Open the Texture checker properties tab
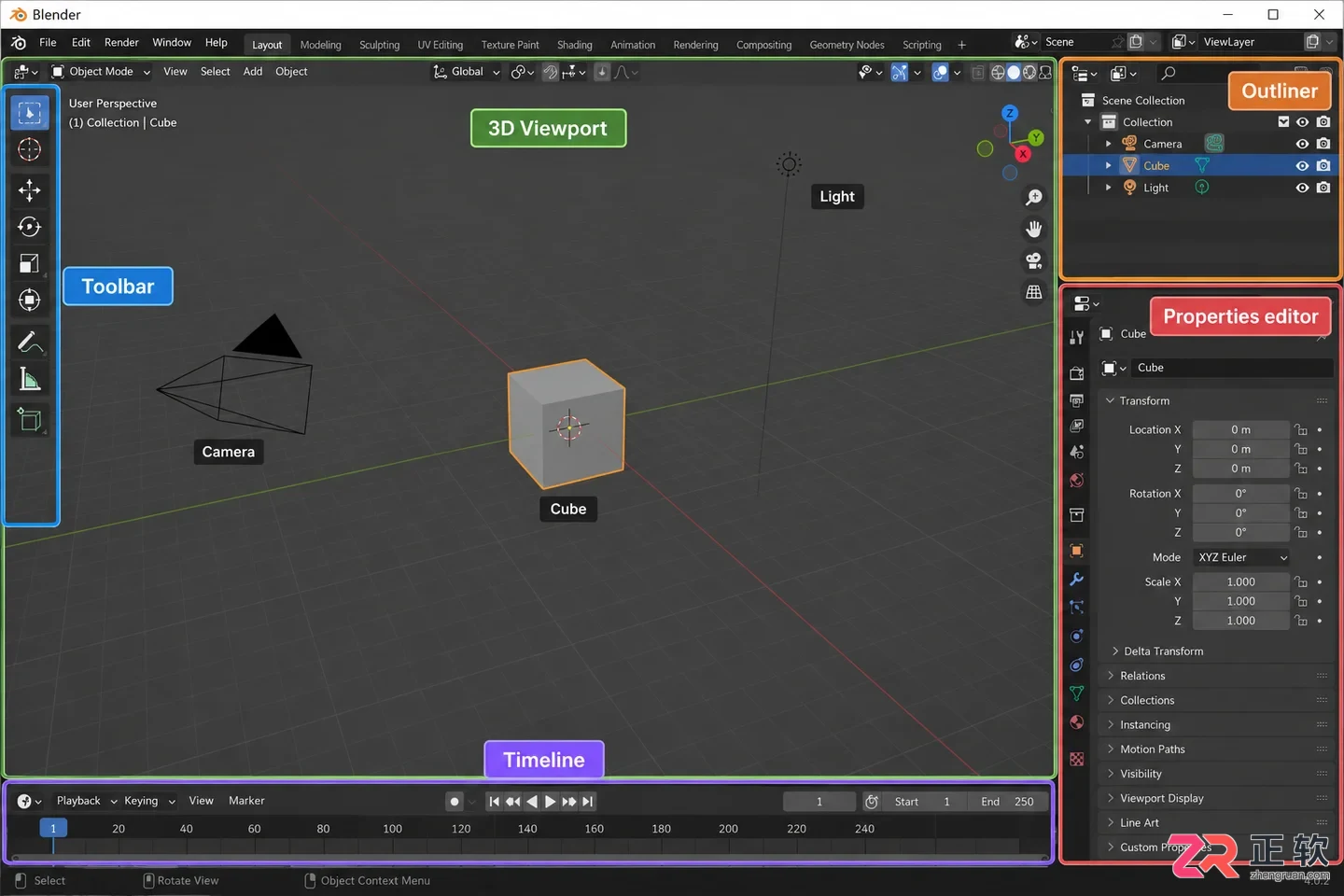 1077,759
